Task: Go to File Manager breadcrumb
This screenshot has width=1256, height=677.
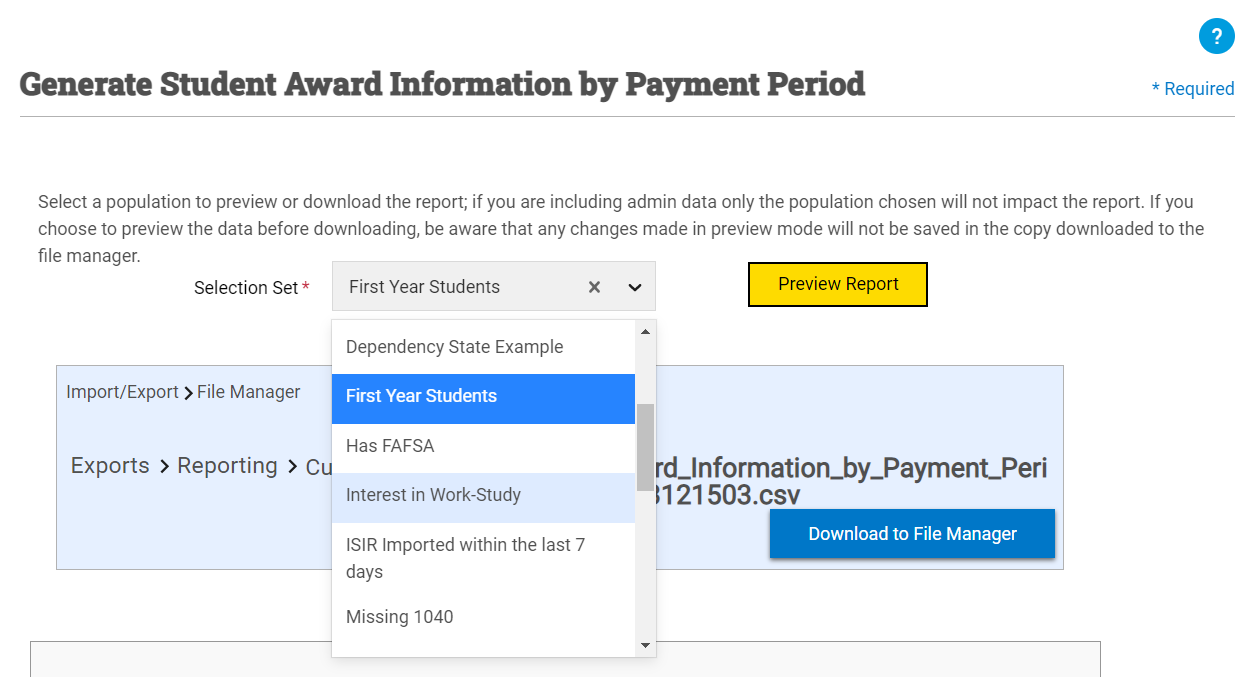Action: (x=248, y=392)
